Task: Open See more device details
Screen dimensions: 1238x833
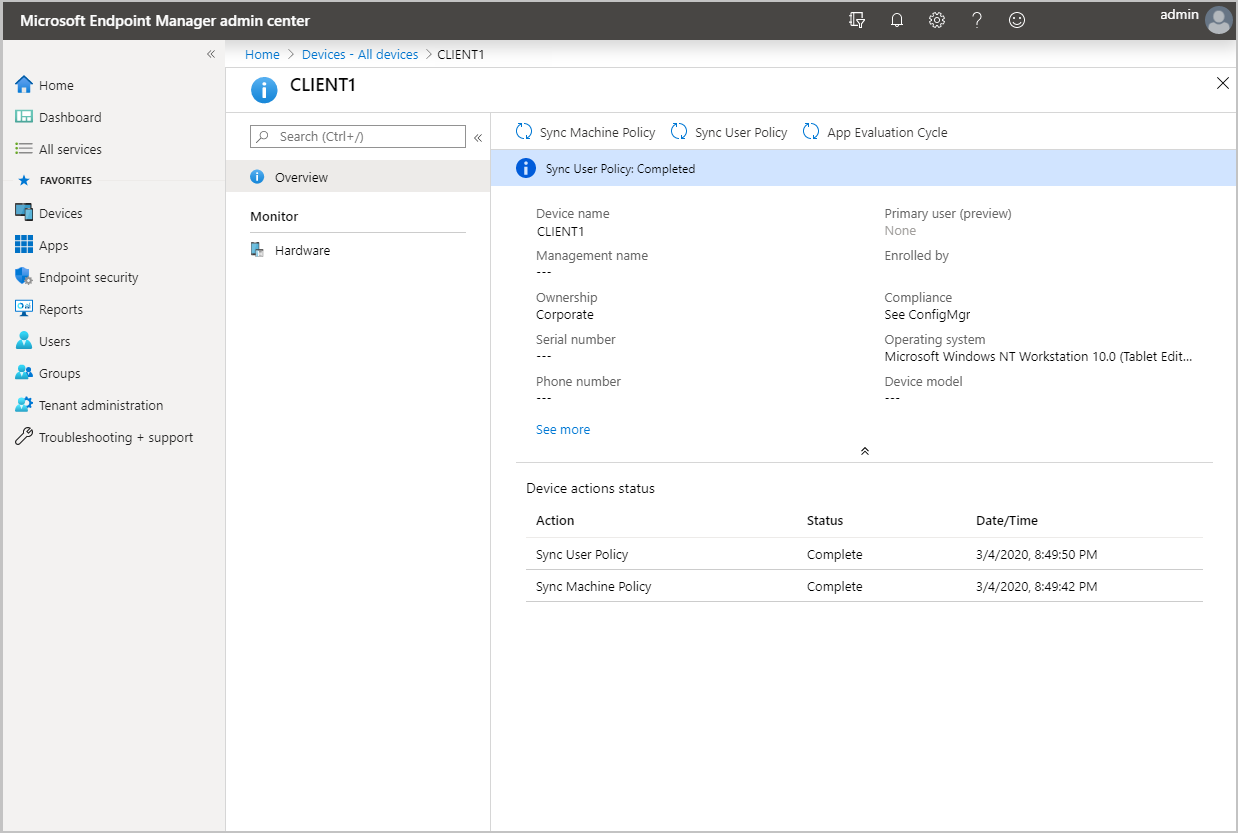Action: click(562, 428)
